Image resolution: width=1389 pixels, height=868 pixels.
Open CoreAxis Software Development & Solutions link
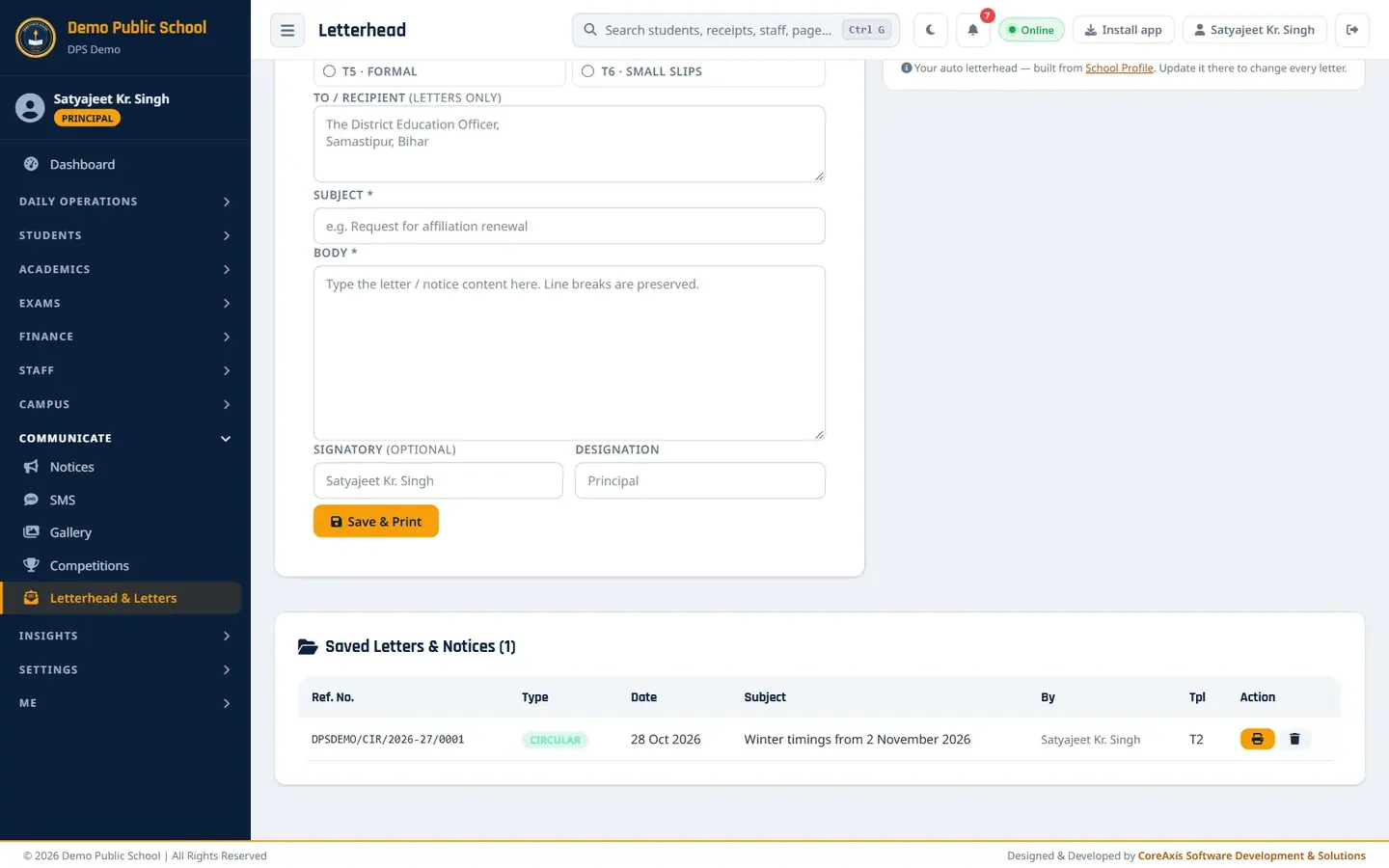(x=1251, y=855)
